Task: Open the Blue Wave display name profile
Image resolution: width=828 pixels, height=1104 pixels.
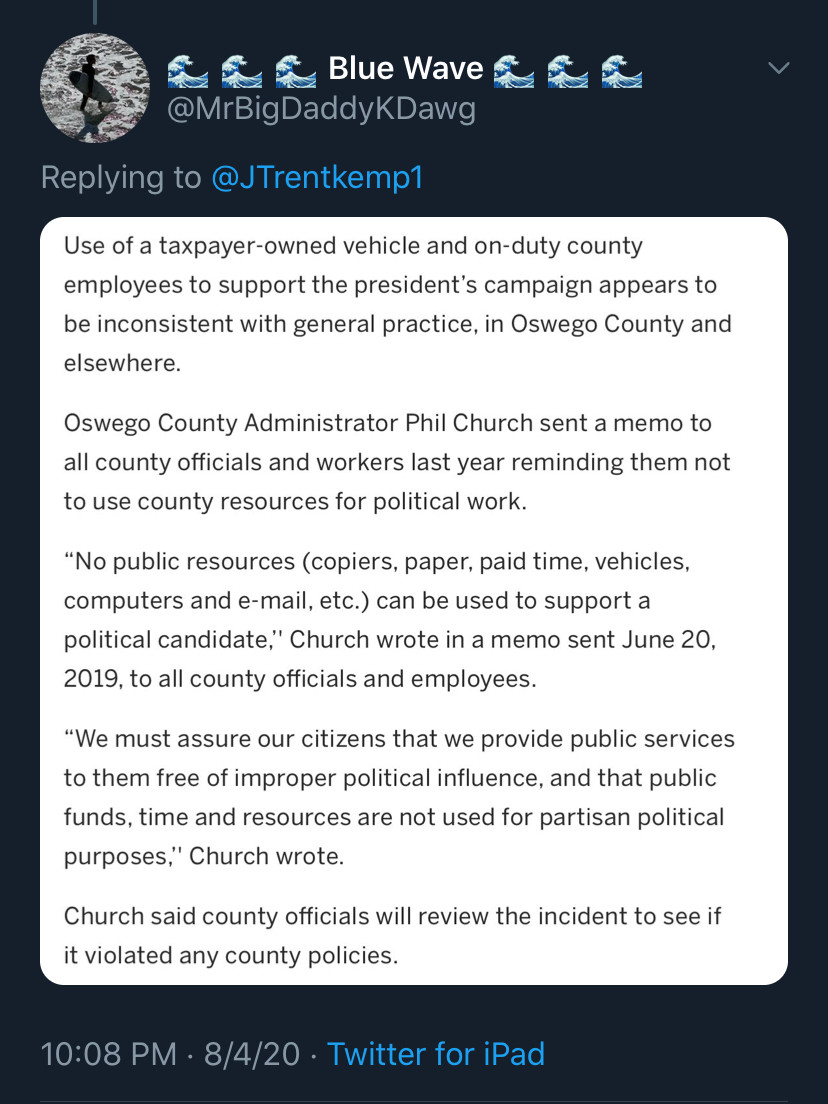Action: tap(406, 69)
